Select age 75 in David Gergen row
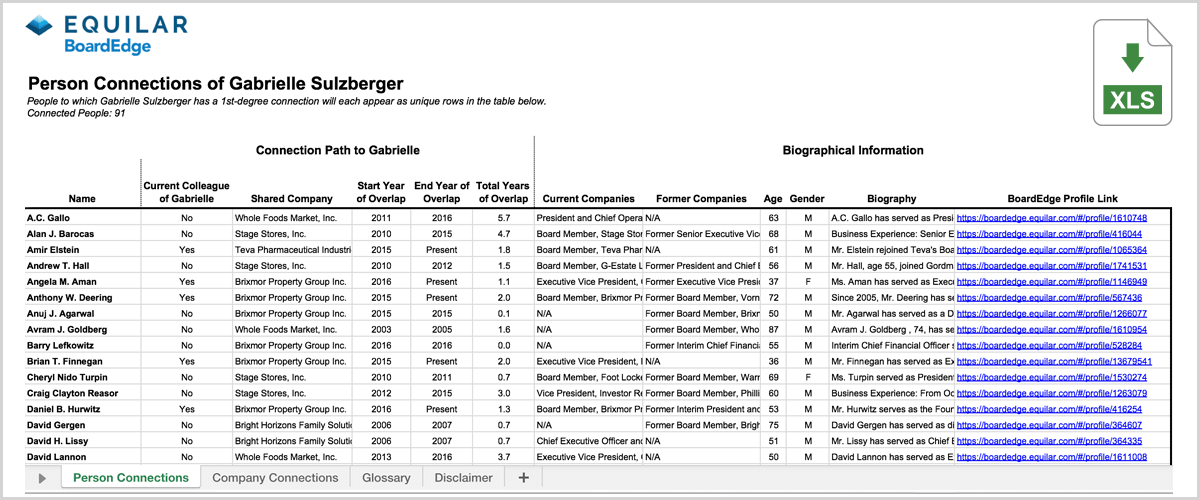 click(773, 425)
